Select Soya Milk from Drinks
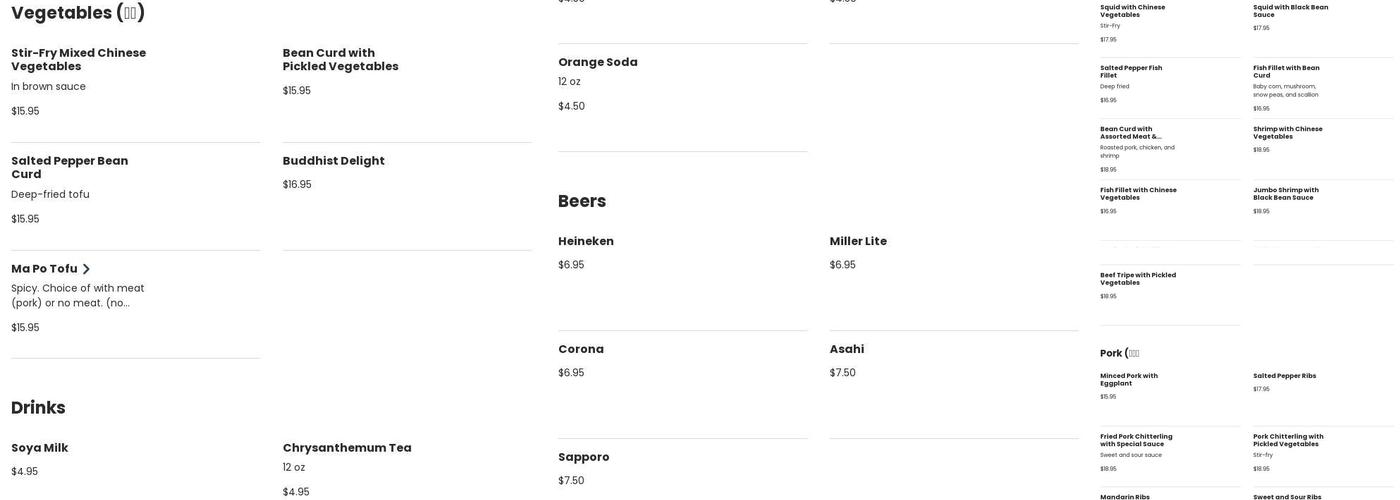 click(40, 448)
